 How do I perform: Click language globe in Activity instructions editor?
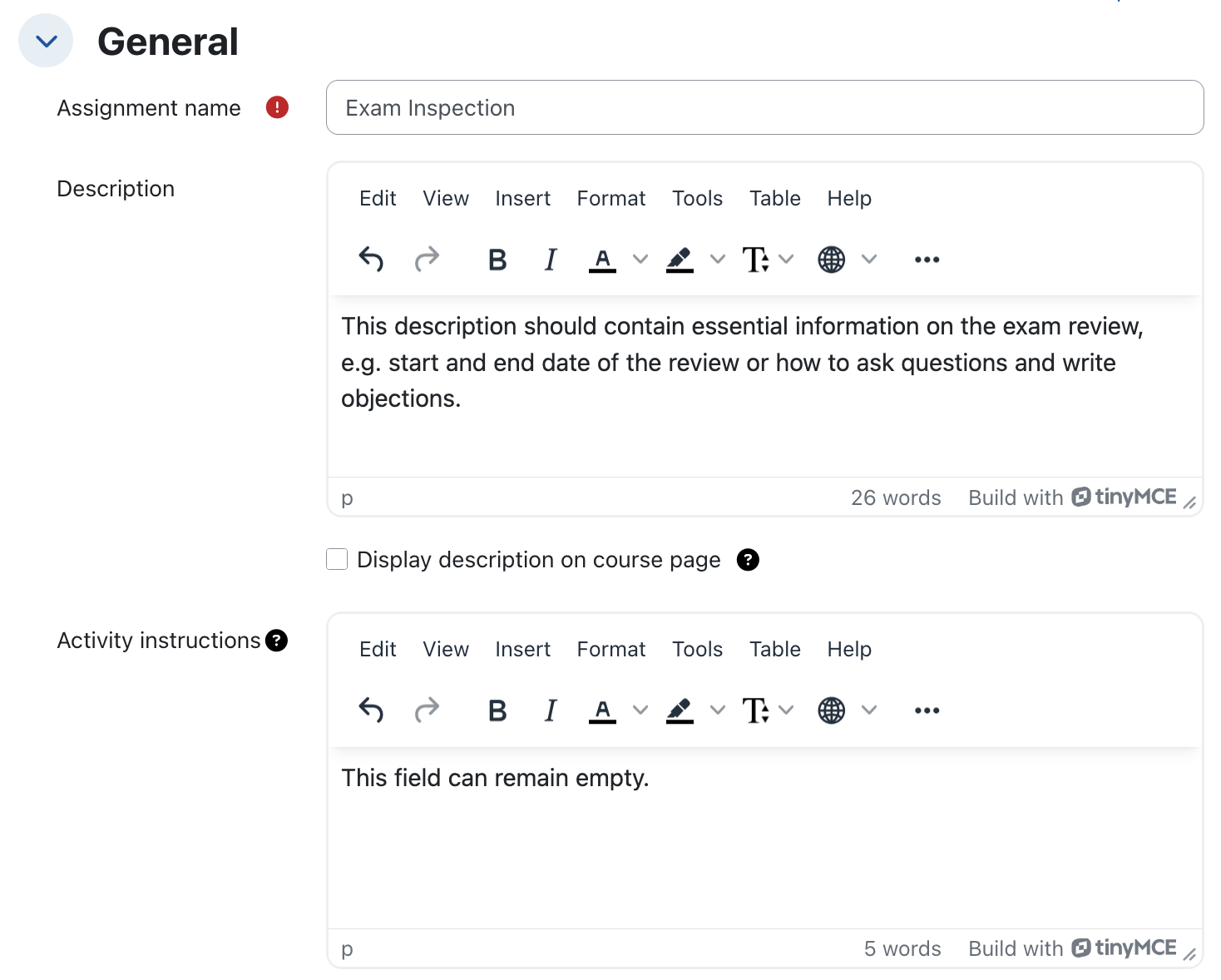(x=832, y=710)
